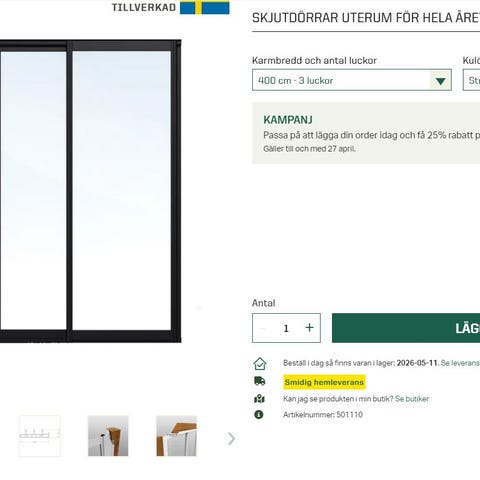Click the delivery truck icon
Viewport: 480px width, 480px height.
tap(260, 381)
